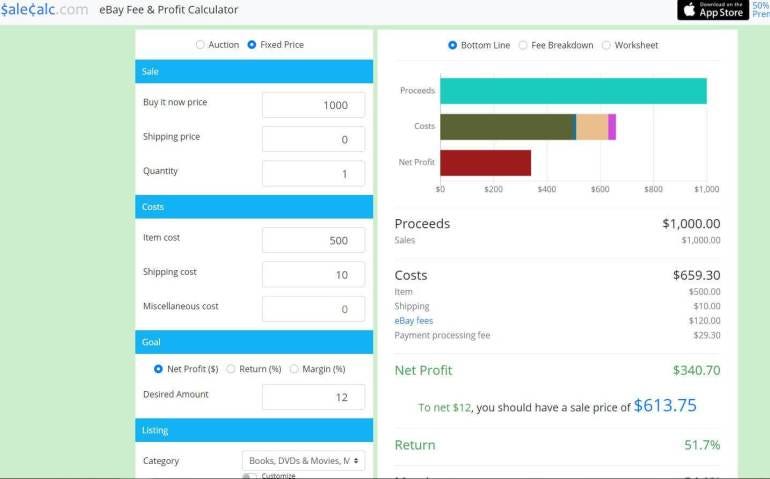Click the Sale section header
Viewport: 770px width, 479px height.
[x=254, y=71]
